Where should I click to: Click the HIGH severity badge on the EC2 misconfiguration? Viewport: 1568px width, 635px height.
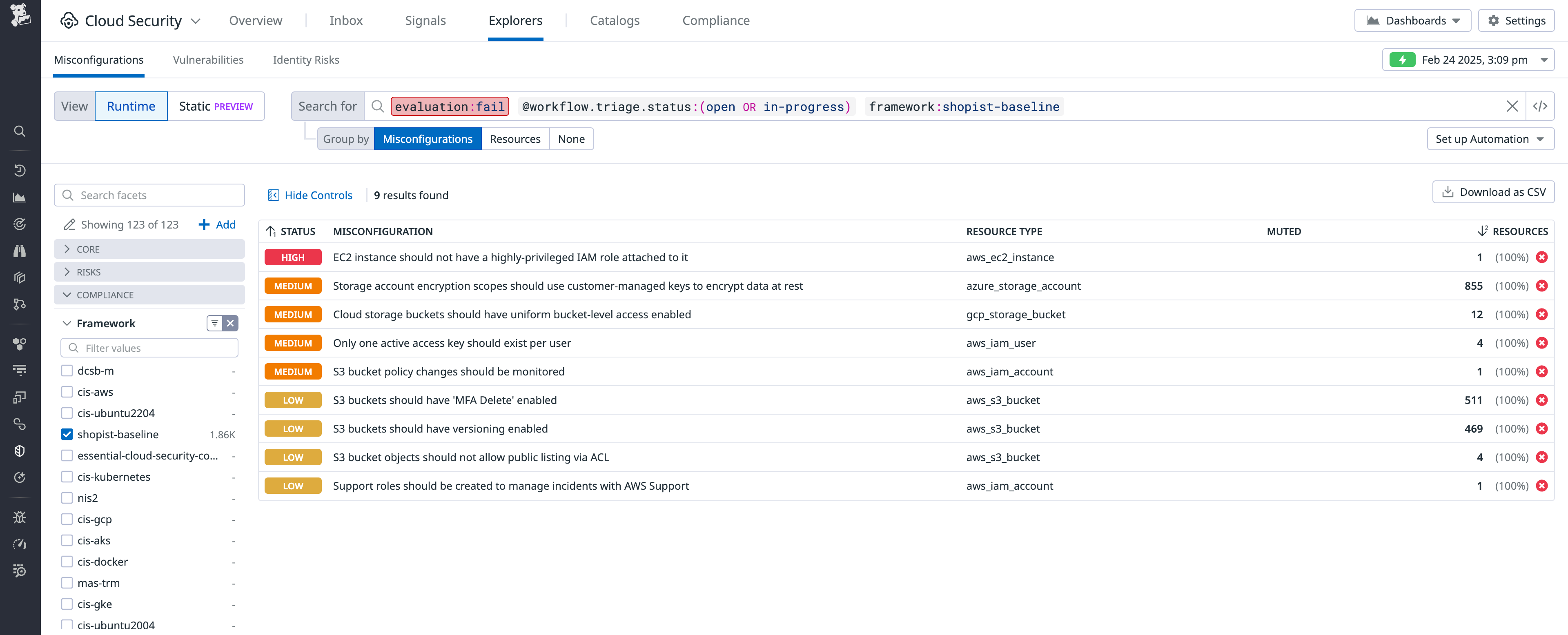point(293,257)
